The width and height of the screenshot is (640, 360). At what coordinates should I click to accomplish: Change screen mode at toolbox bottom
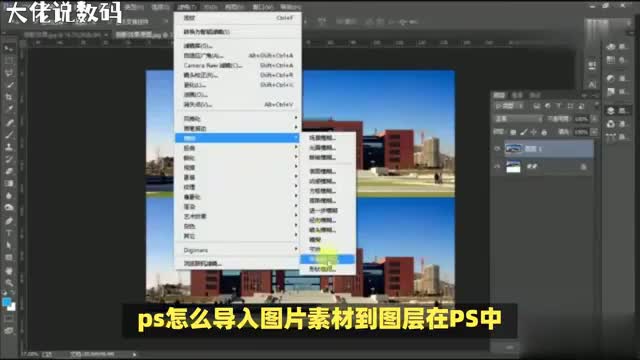[9, 331]
